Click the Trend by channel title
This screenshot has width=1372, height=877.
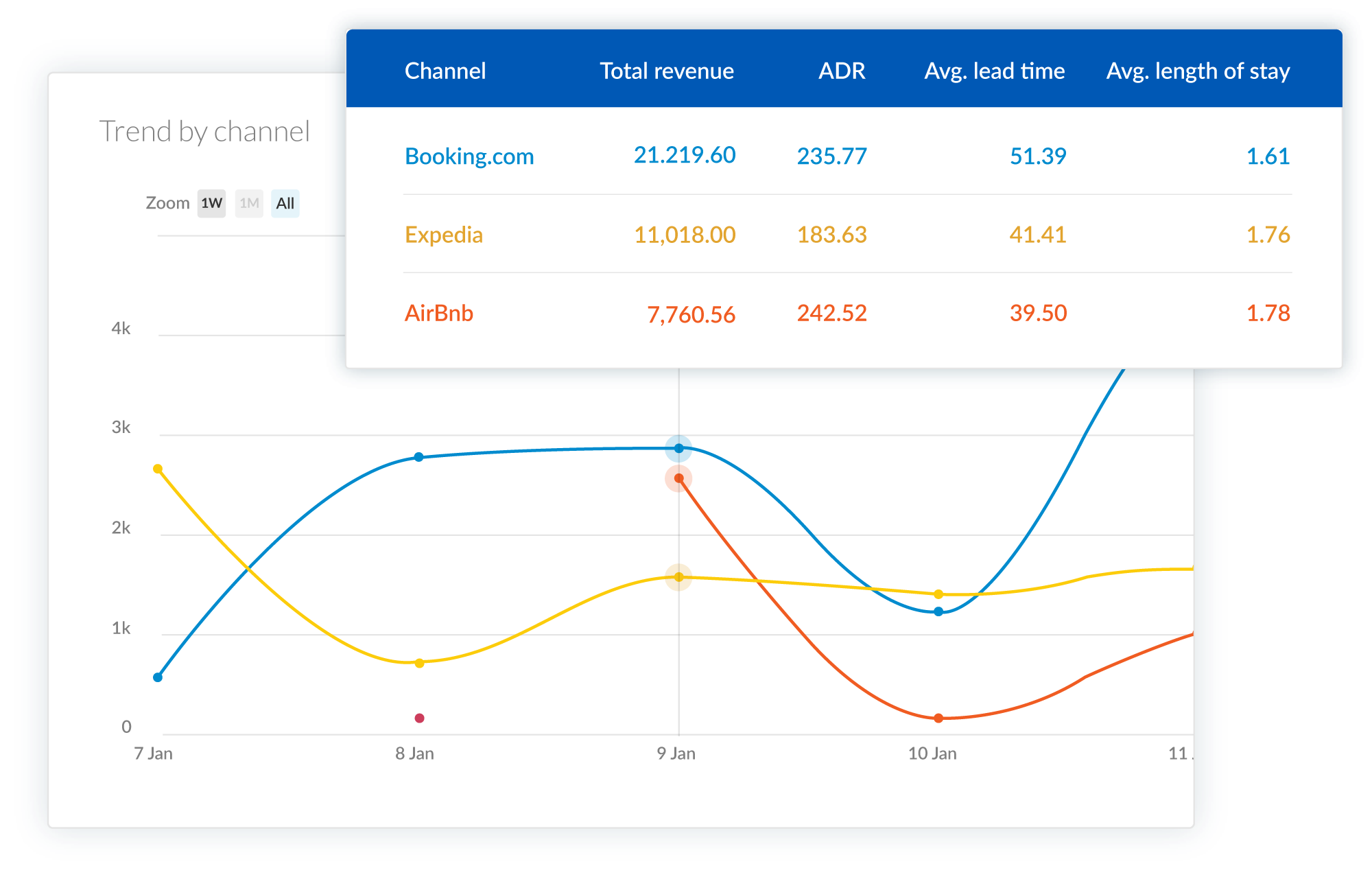[x=204, y=131]
